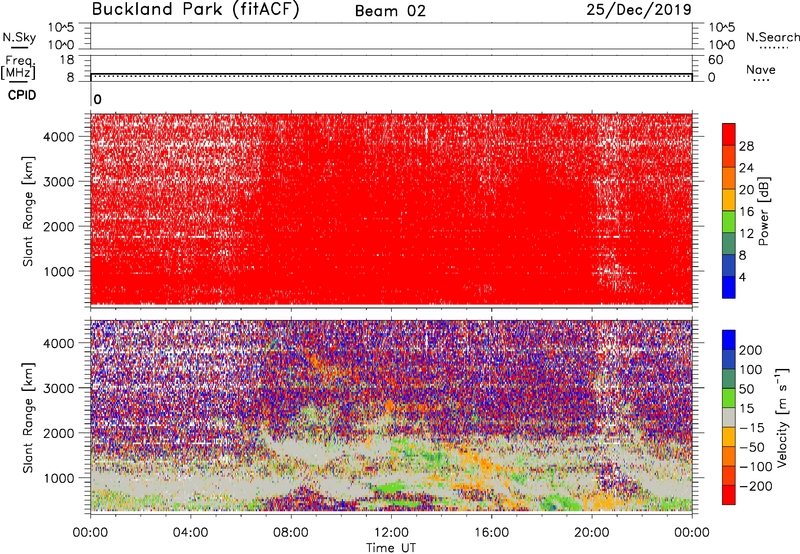Click the '4' label on power color bar
This screenshot has height=554, width=800.
(x=742, y=277)
